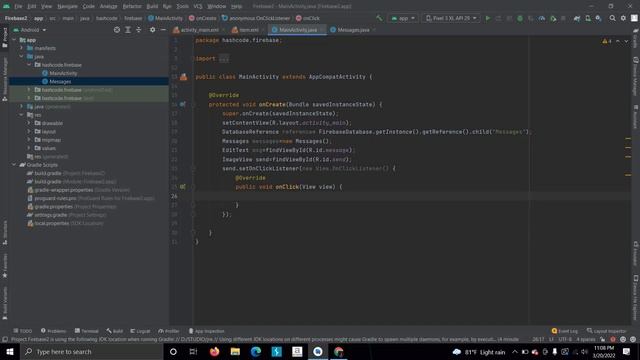
Task: Open the Project tool window side tab
Action: (5, 38)
